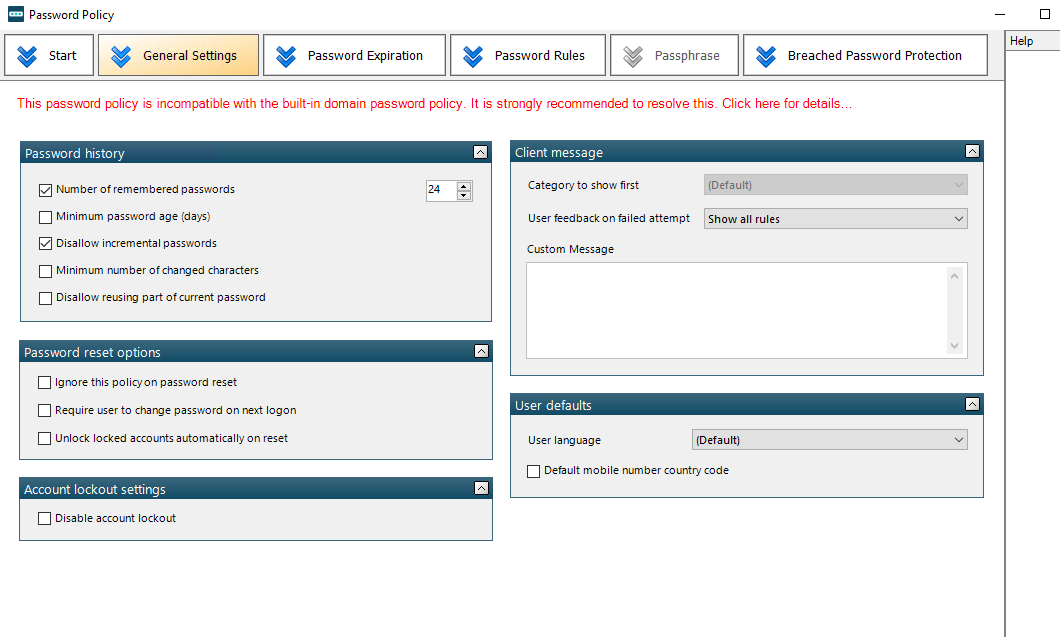Click the Start tab chevron icon
1060x637 pixels.
click(x=28, y=56)
